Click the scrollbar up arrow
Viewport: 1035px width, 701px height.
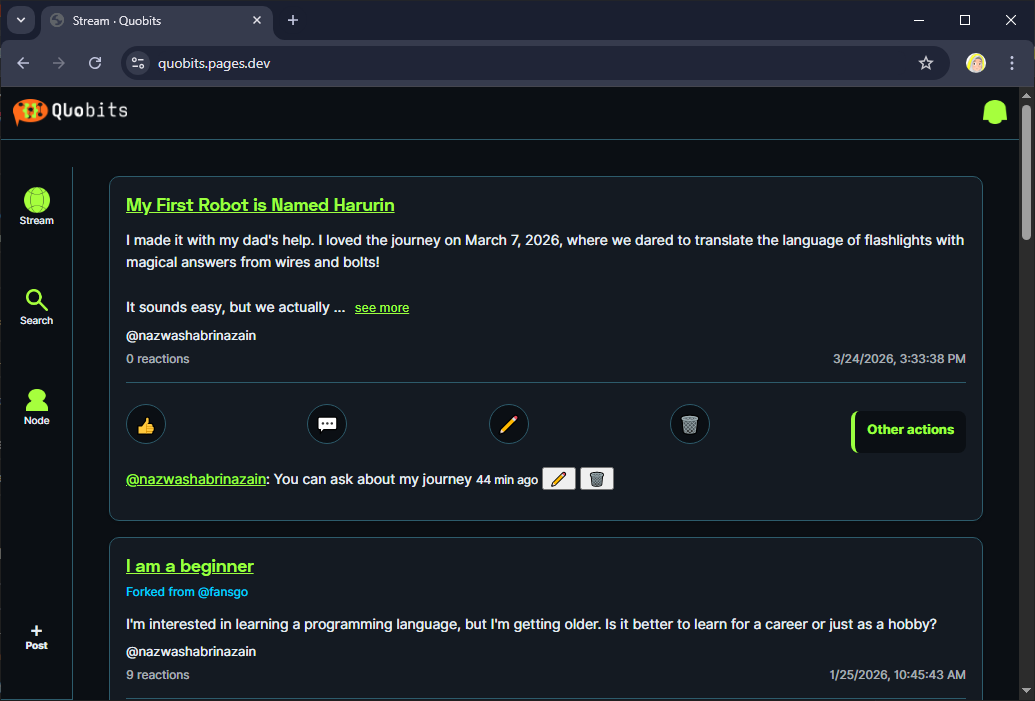1026,95
